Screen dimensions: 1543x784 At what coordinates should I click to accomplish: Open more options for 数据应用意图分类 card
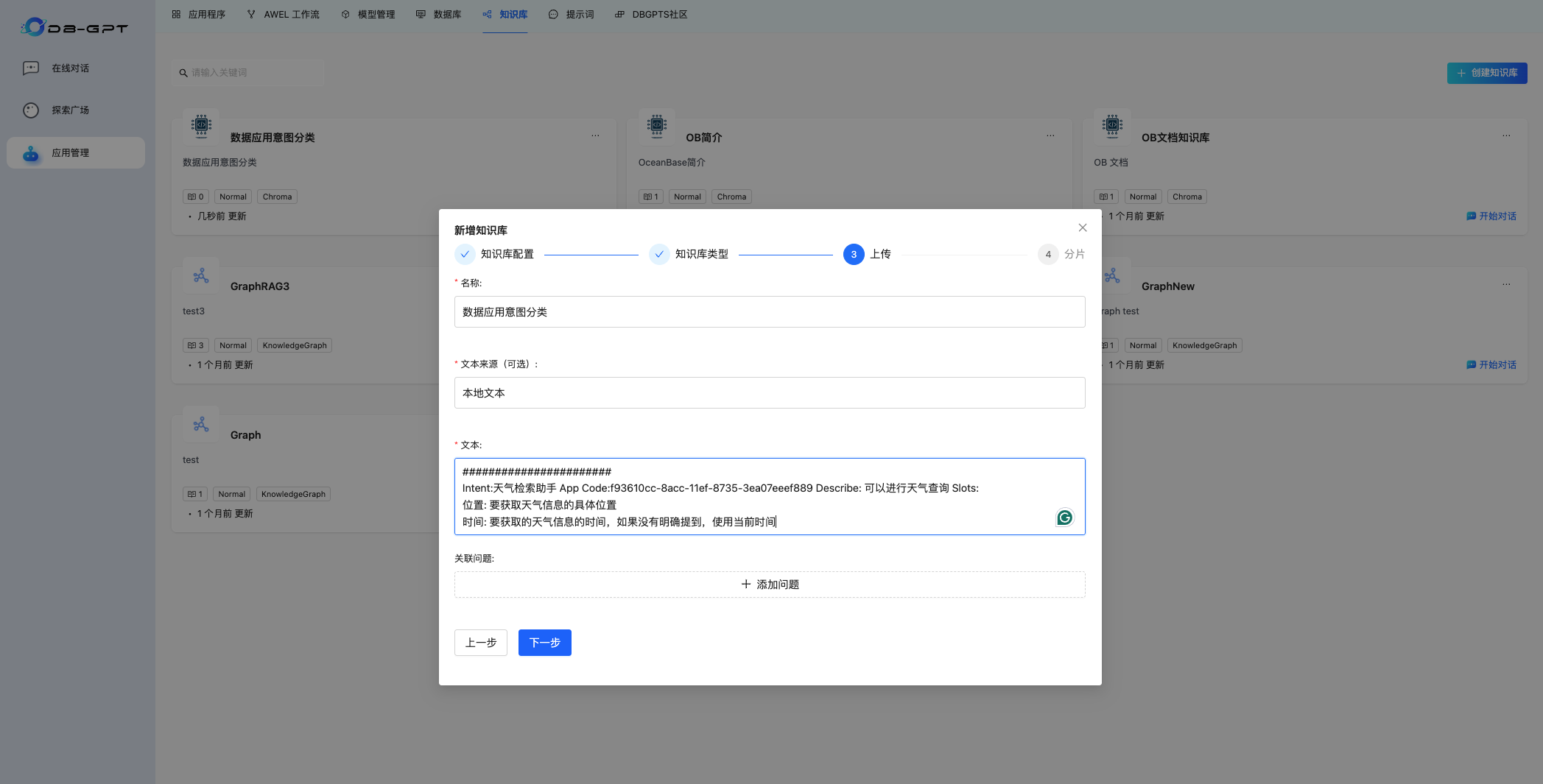click(595, 135)
